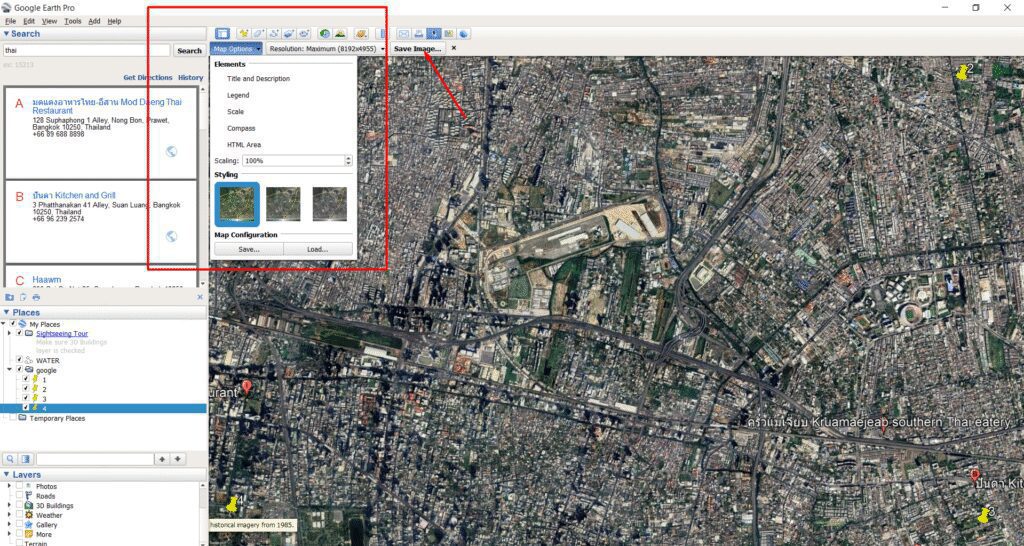Click Save under Map Configuration

pyautogui.click(x=249, y=249)
